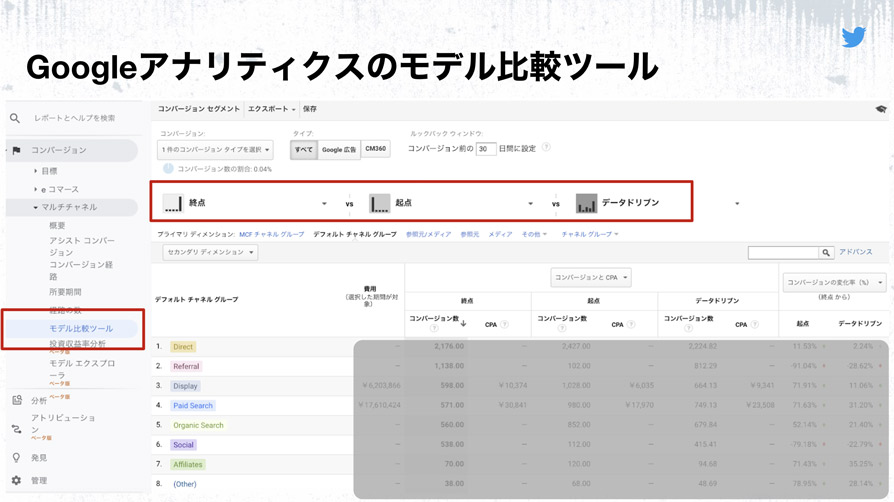This screenshot has width=894, height=502.
Task: Click the conversion ratio pie icon
Action: [x=168, y=168]
